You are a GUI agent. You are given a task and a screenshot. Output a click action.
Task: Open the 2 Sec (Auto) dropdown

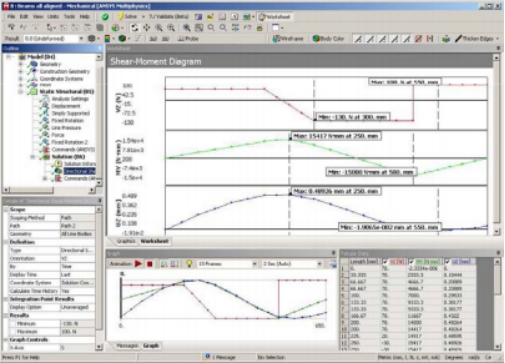click(319, 264)
